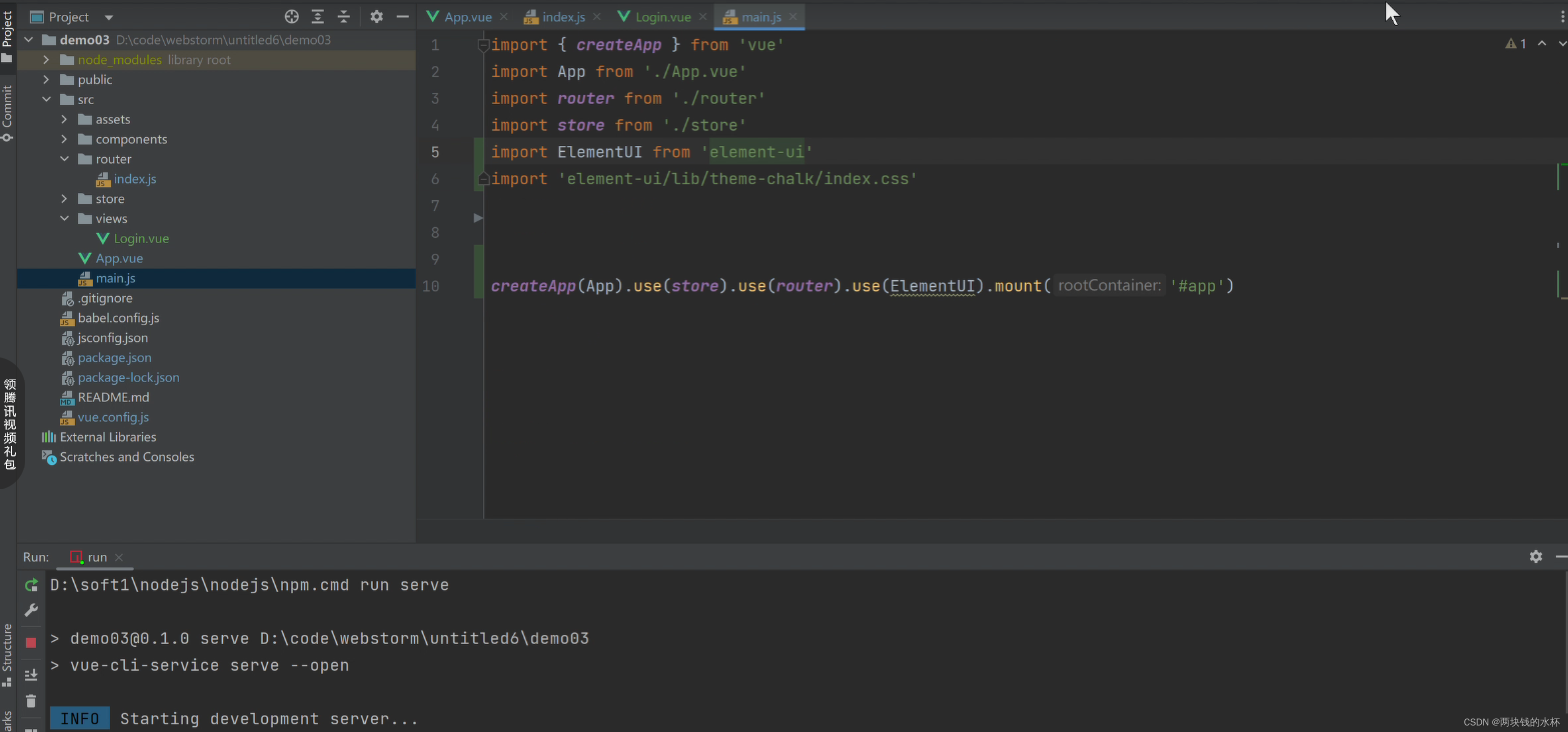This screenshot has height=732, width=1568.
Task: Open the Project view dropdown
Action: point(109,17)
